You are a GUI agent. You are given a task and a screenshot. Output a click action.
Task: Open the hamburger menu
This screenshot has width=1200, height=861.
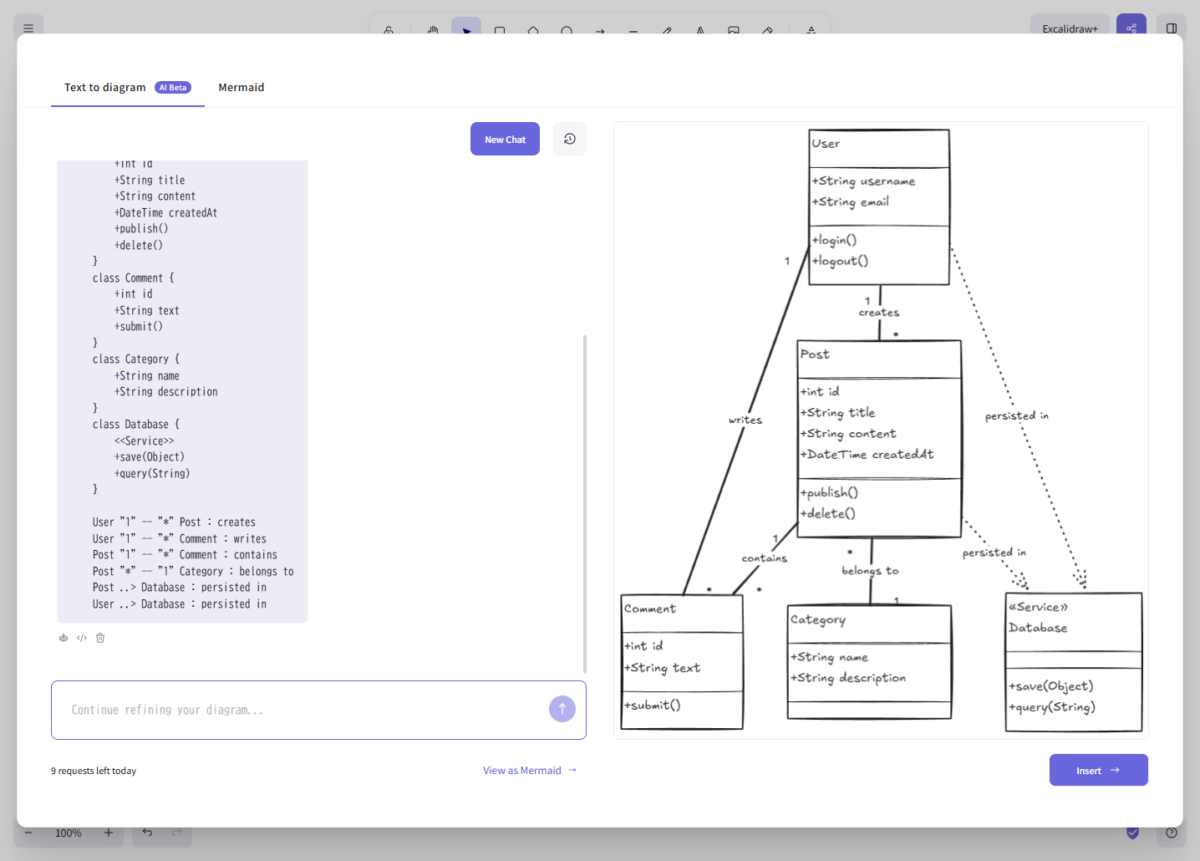pyautogui.click(x=28, y=27)
